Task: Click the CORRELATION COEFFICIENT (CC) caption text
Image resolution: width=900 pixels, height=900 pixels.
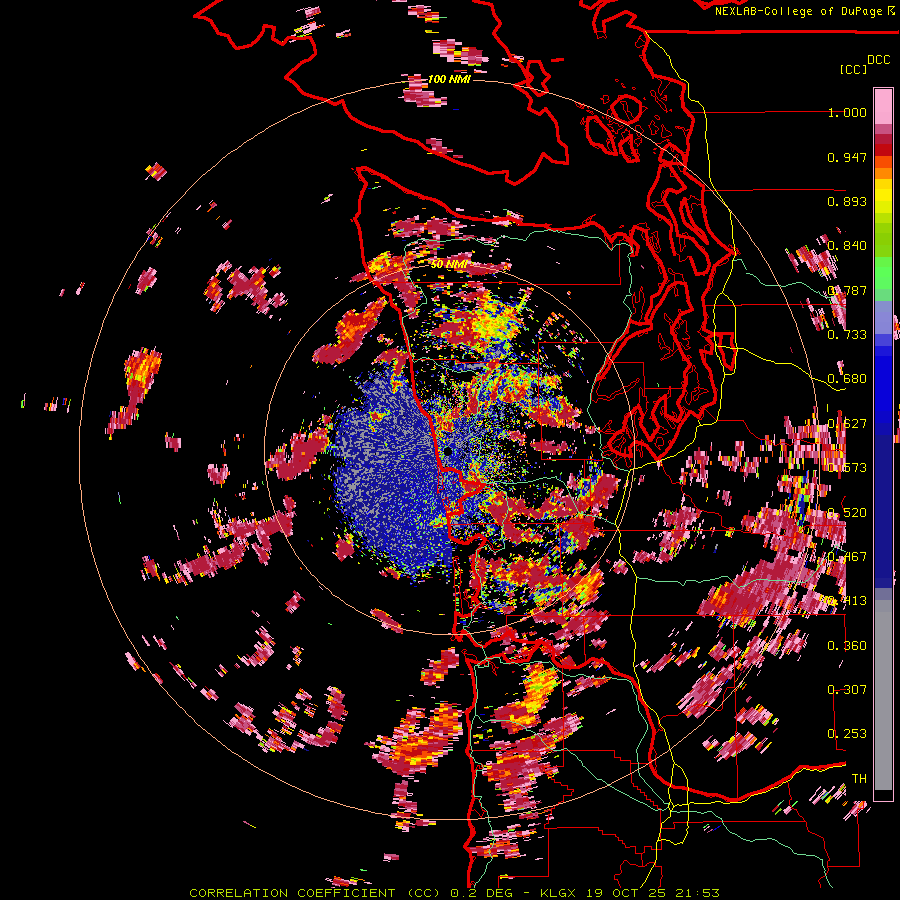Action: coord(315,893)
